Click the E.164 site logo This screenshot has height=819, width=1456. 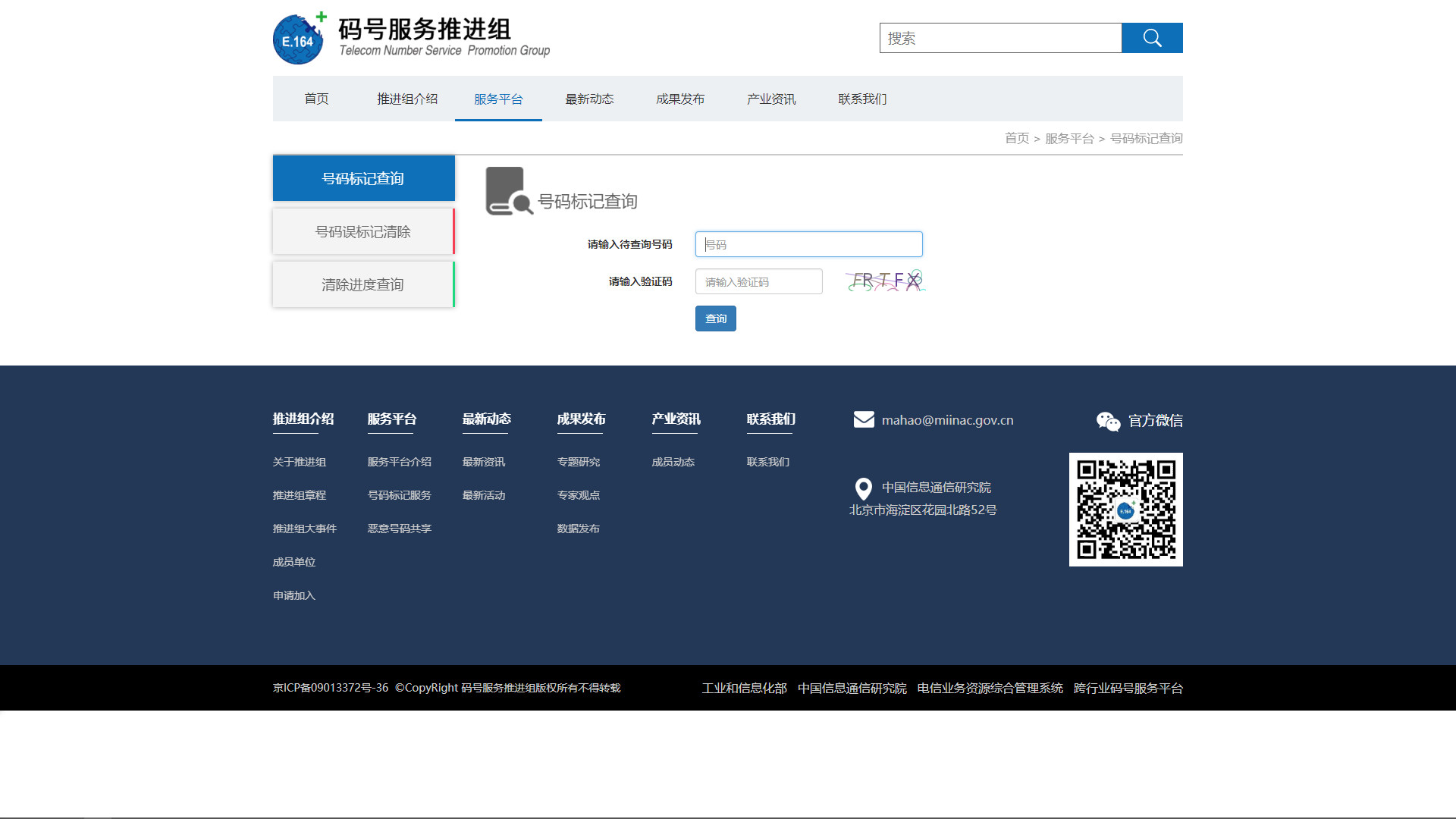pyautogui.click(x=298, y=39)
